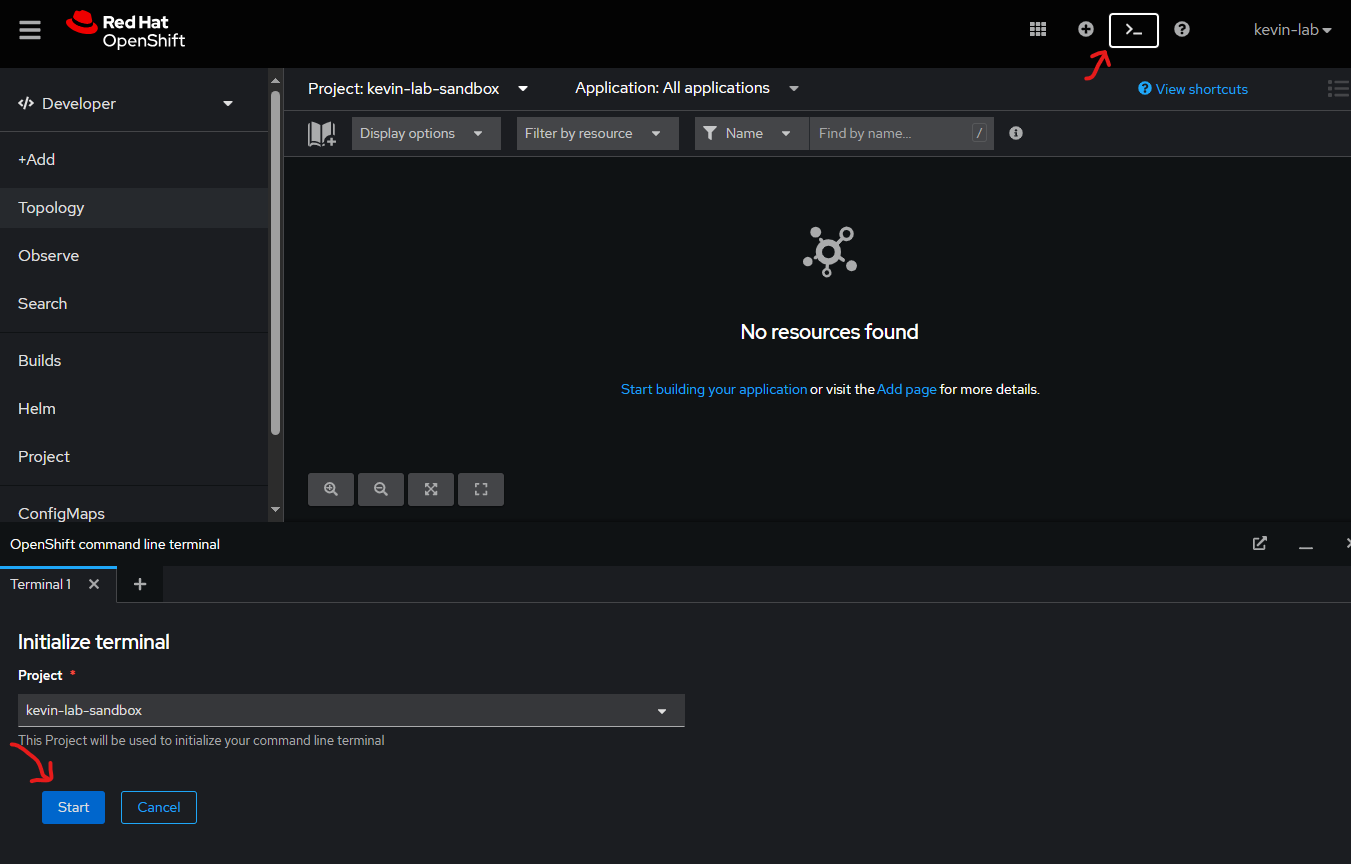Screen dimensions: 1351x864
Task: Select the Terminal 1 tab
Action: [41, 584]
